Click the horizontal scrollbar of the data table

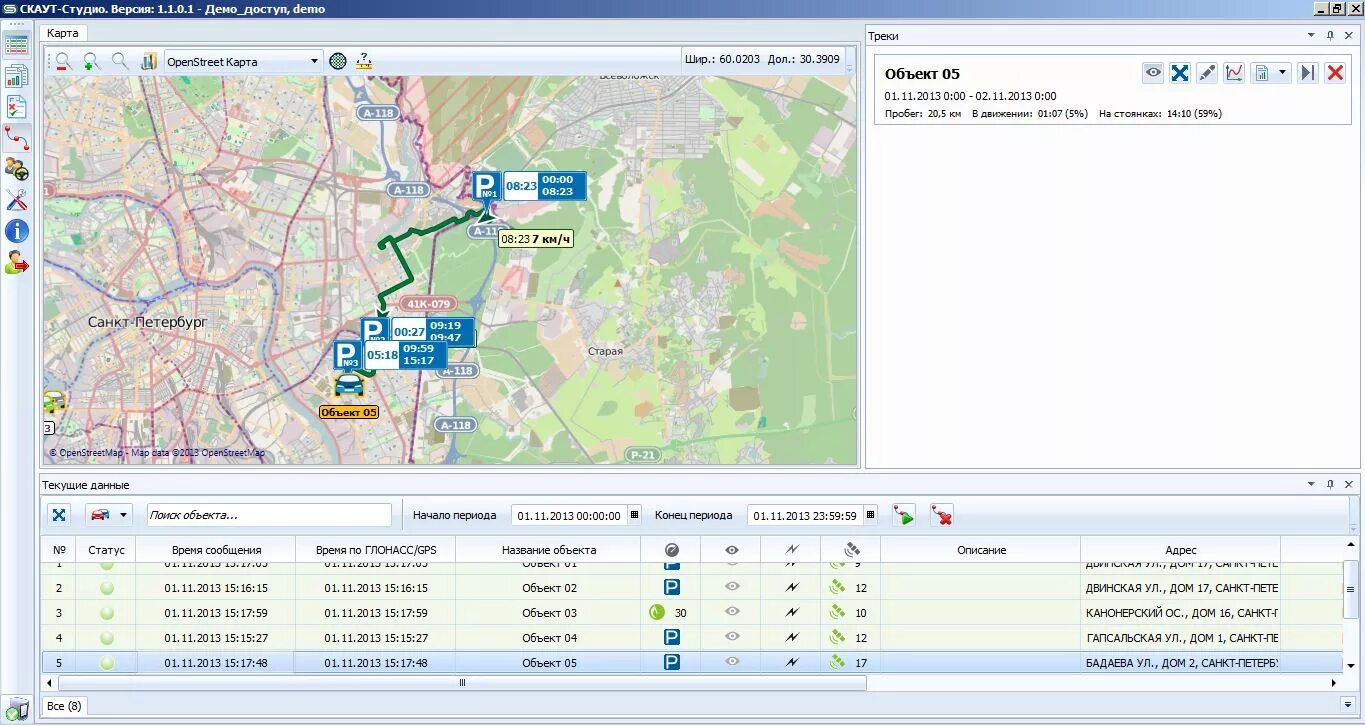tap(462, 683)
